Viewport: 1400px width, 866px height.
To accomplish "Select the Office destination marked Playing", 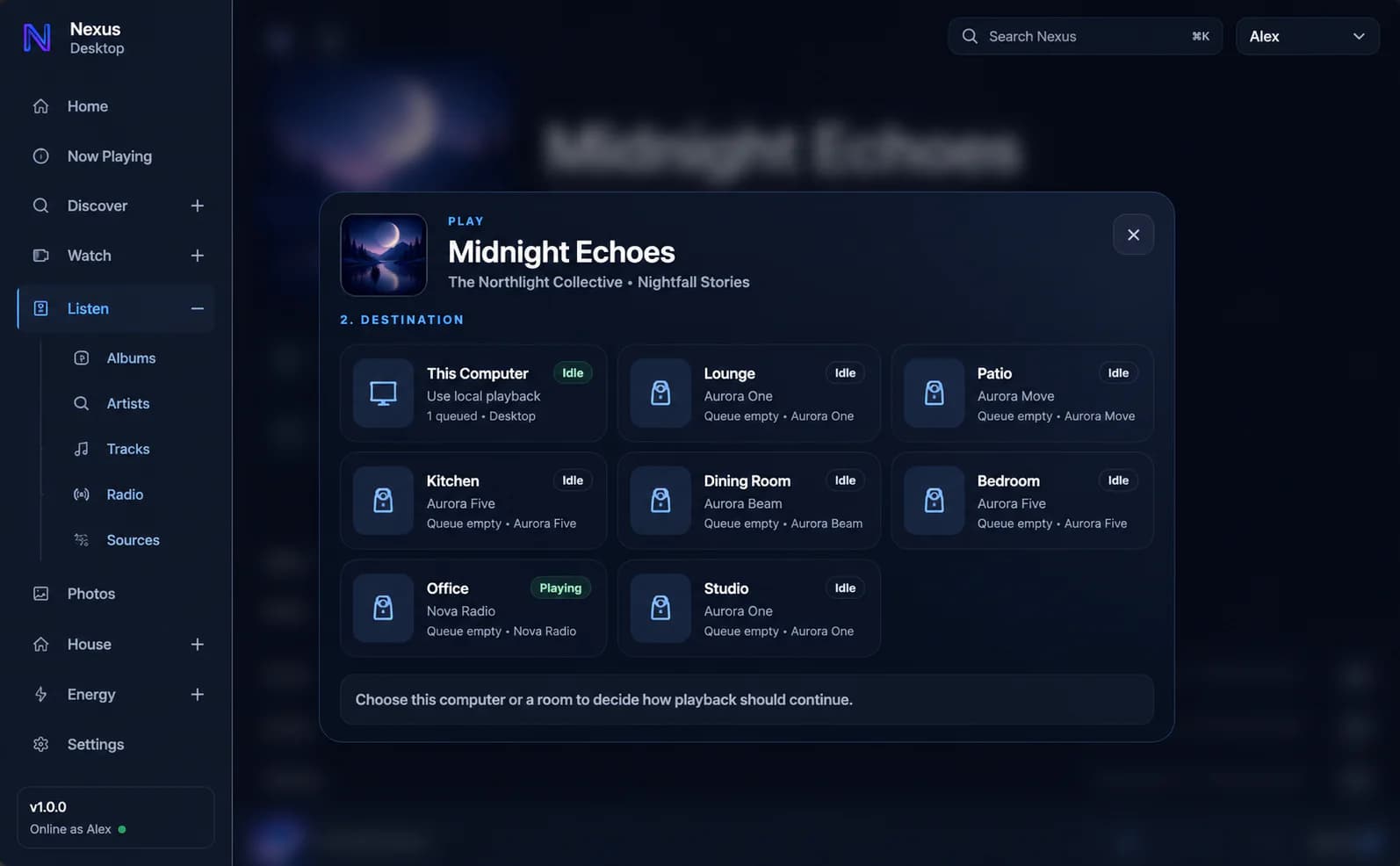I will [473, 609].
